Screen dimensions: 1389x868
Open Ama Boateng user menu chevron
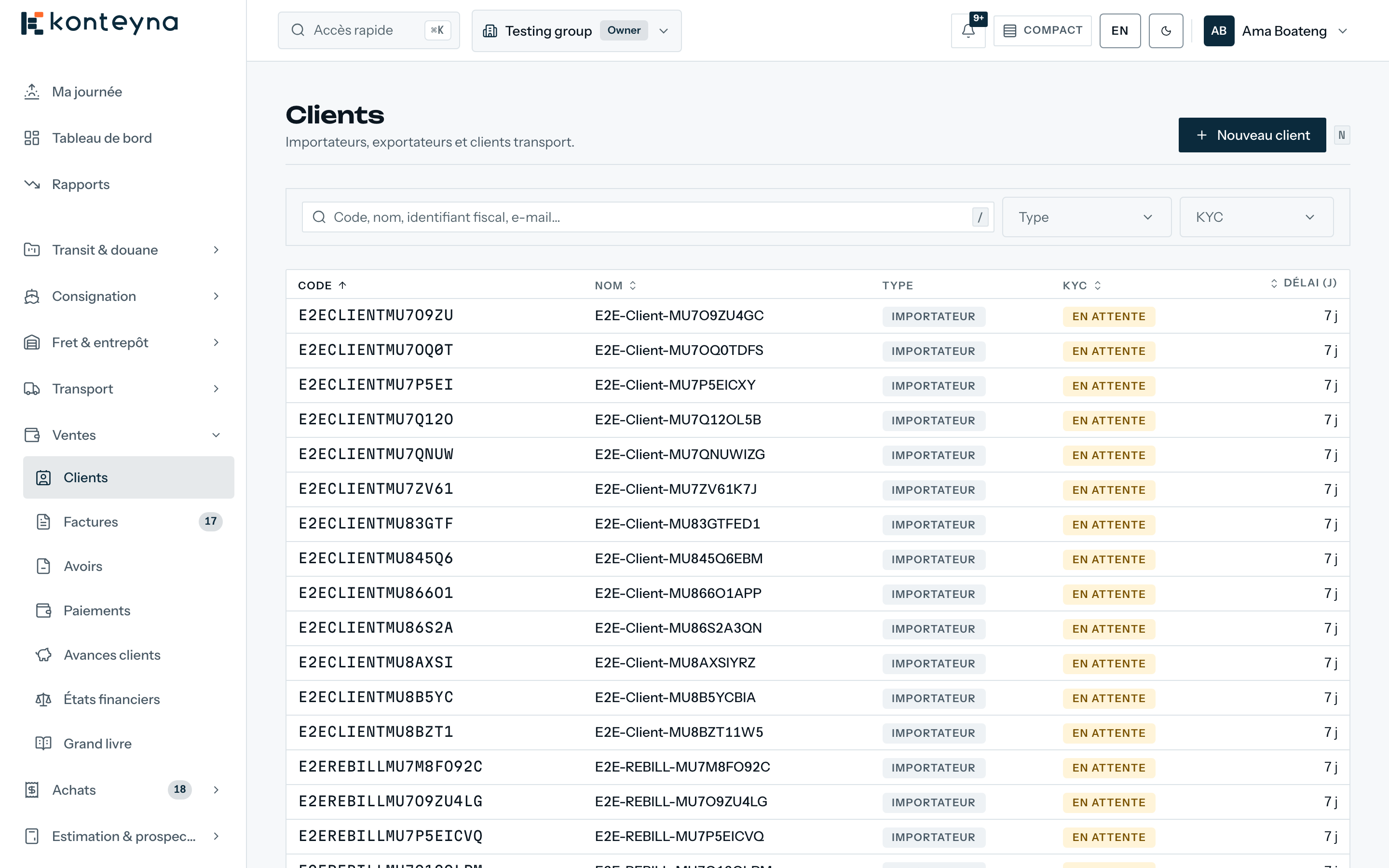pos(1343,31)
